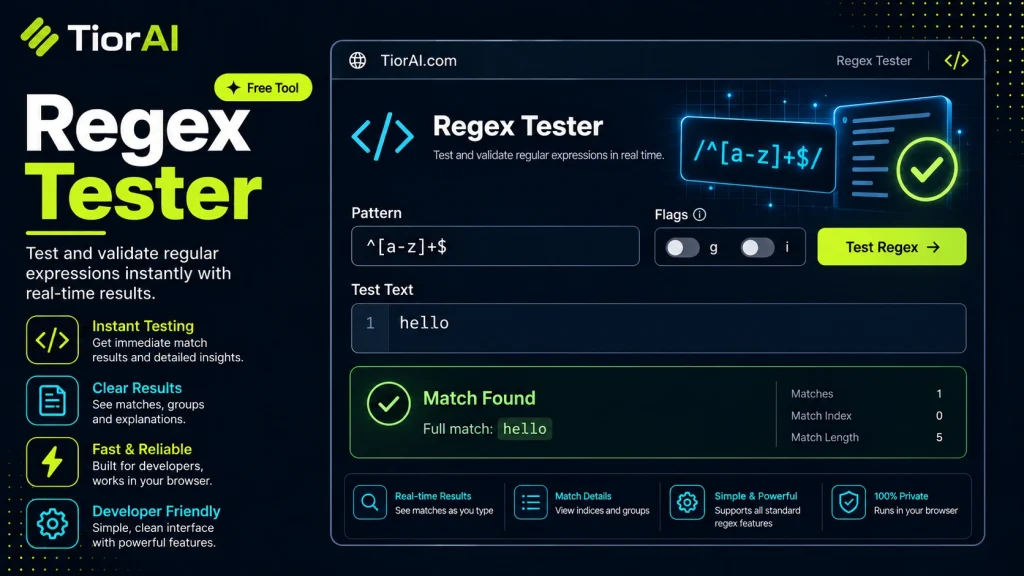Click the Full match hello value

524,429
